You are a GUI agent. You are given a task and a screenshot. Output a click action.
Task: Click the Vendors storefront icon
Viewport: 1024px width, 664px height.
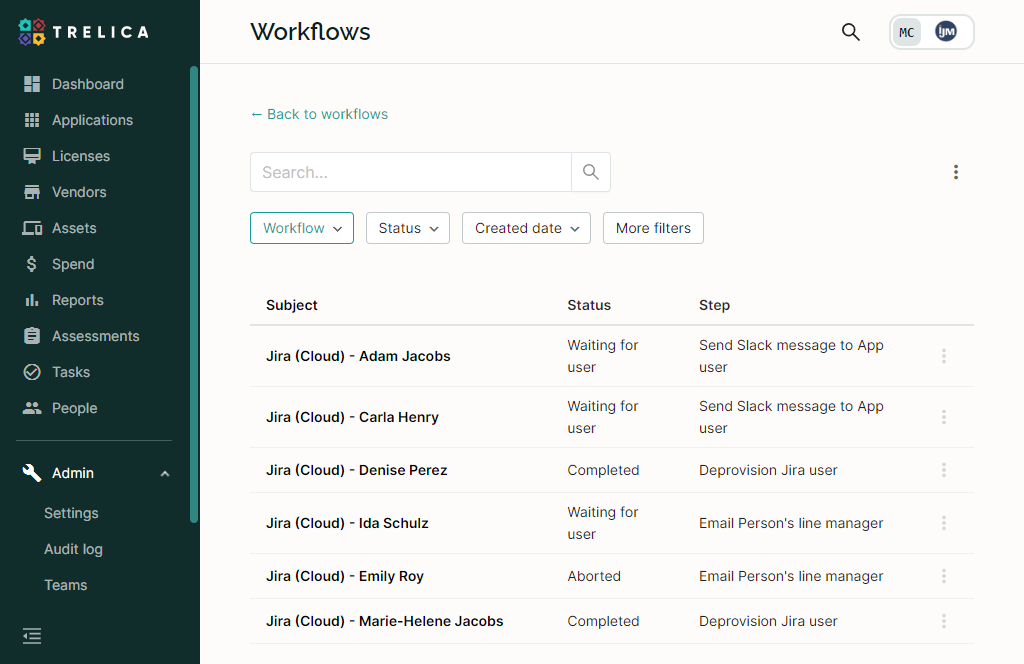[32, 192]
